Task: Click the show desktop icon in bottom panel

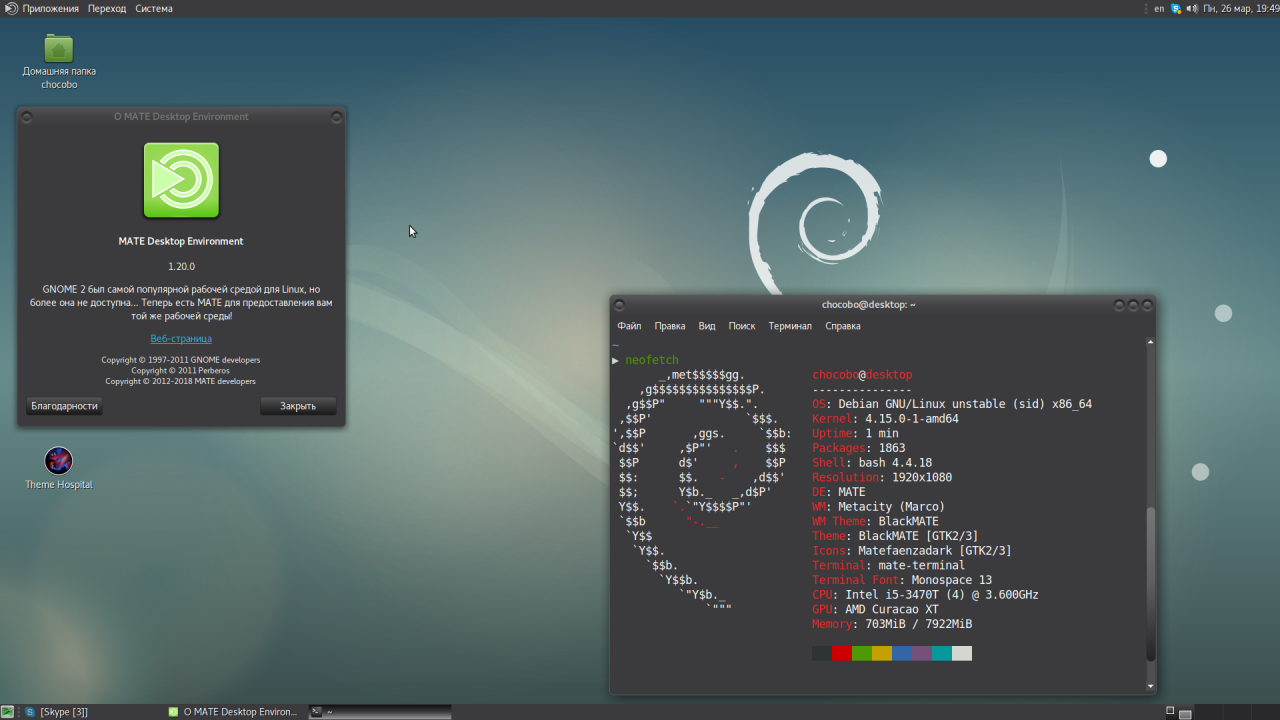Action: (x=7, y=712)
